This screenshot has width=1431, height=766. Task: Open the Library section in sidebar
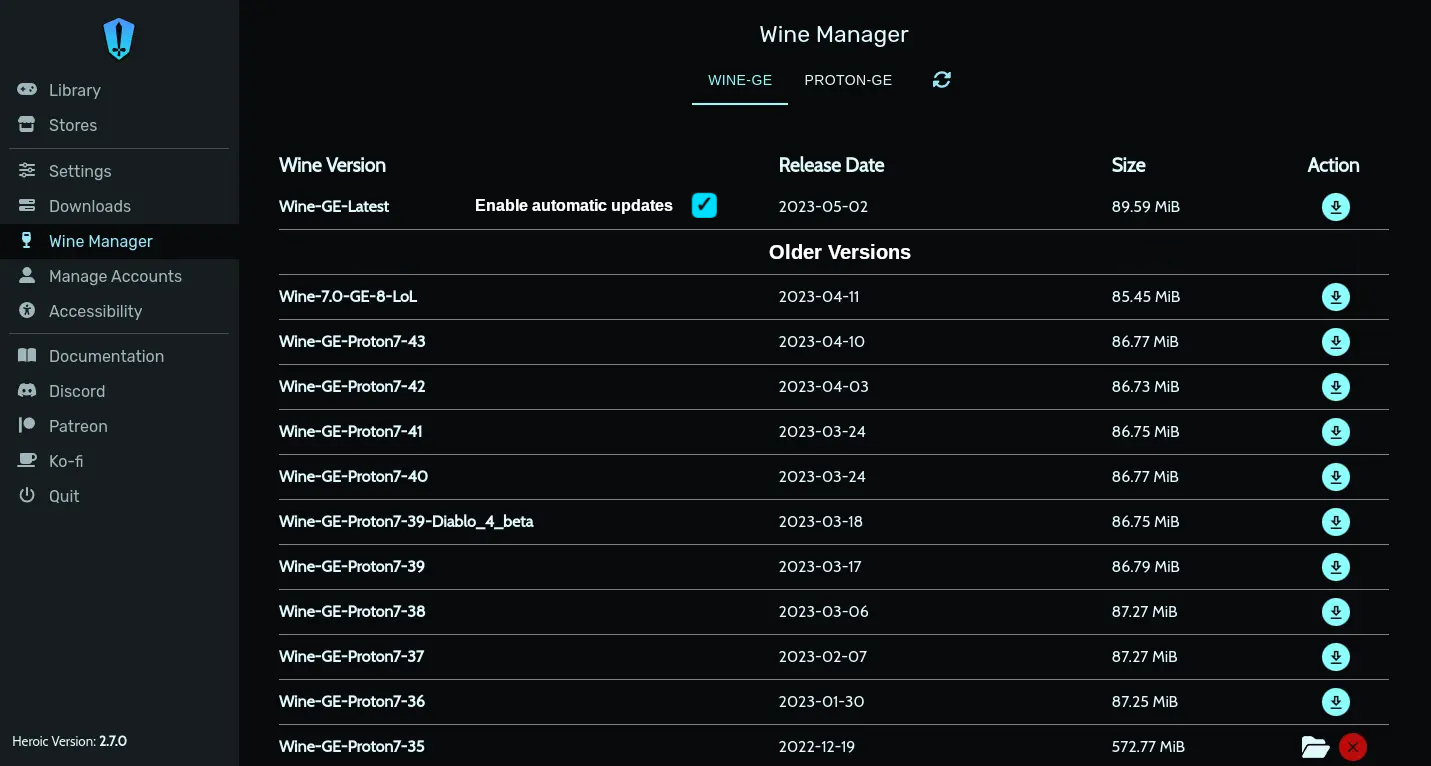75,90
